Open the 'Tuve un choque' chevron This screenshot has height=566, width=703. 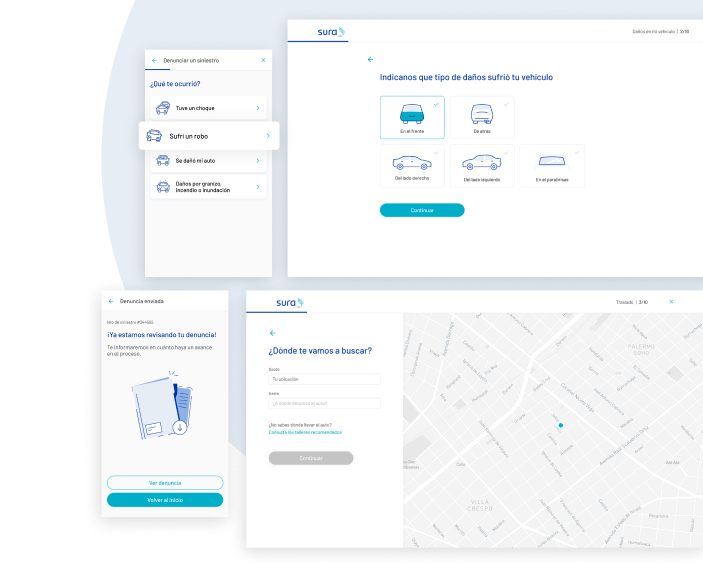(257, 108)
